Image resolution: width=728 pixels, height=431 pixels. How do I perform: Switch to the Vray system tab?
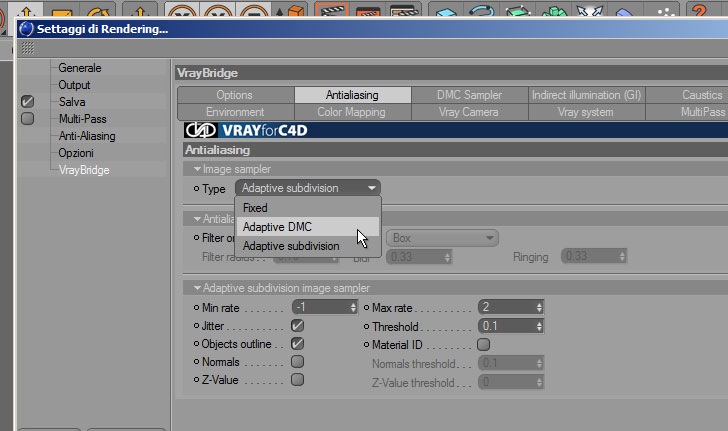pyautogui.click(x=587, y=112)
